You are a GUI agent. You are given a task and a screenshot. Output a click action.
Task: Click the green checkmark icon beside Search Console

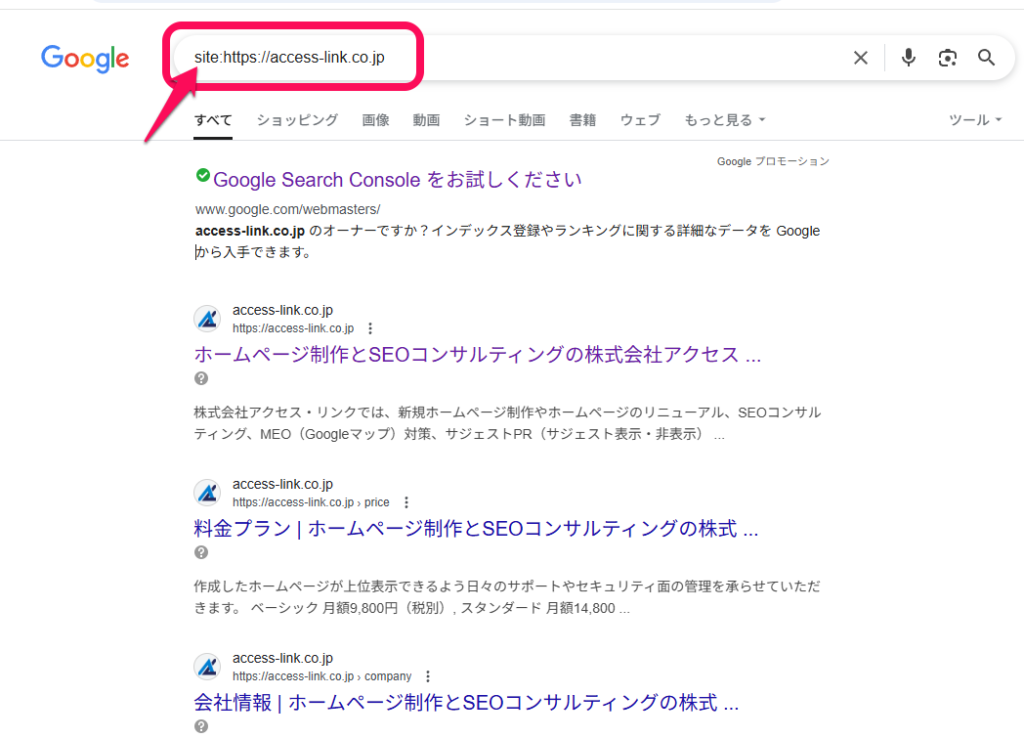[203, 175]
